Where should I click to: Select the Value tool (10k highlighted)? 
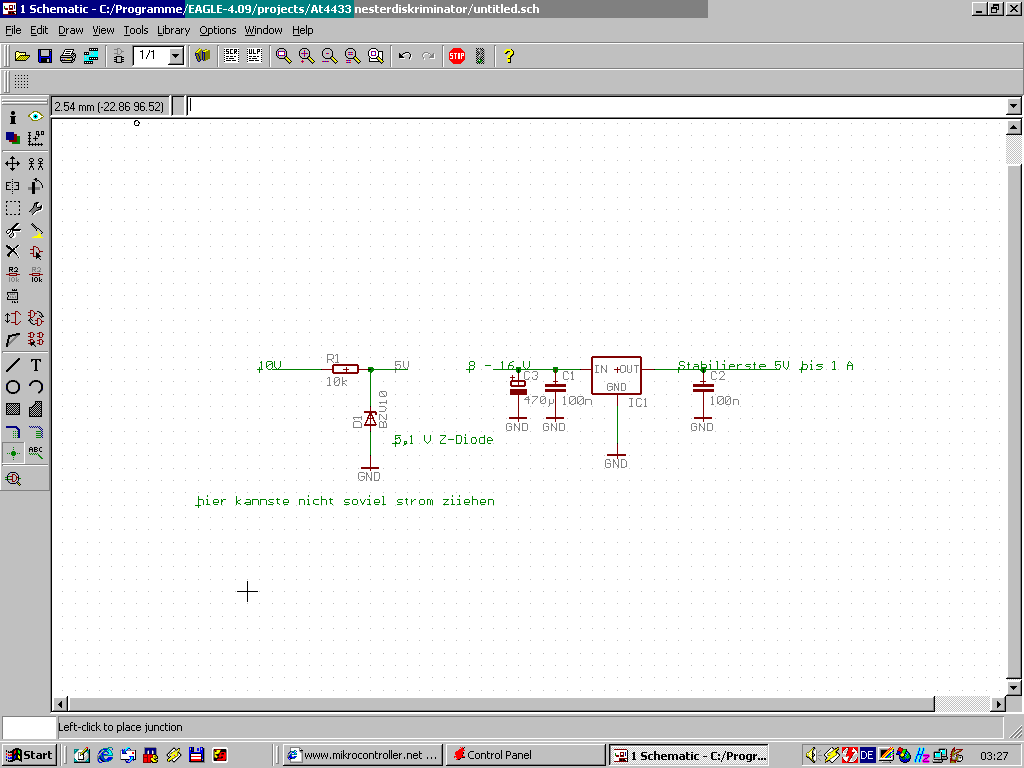[x=36, y=274]
